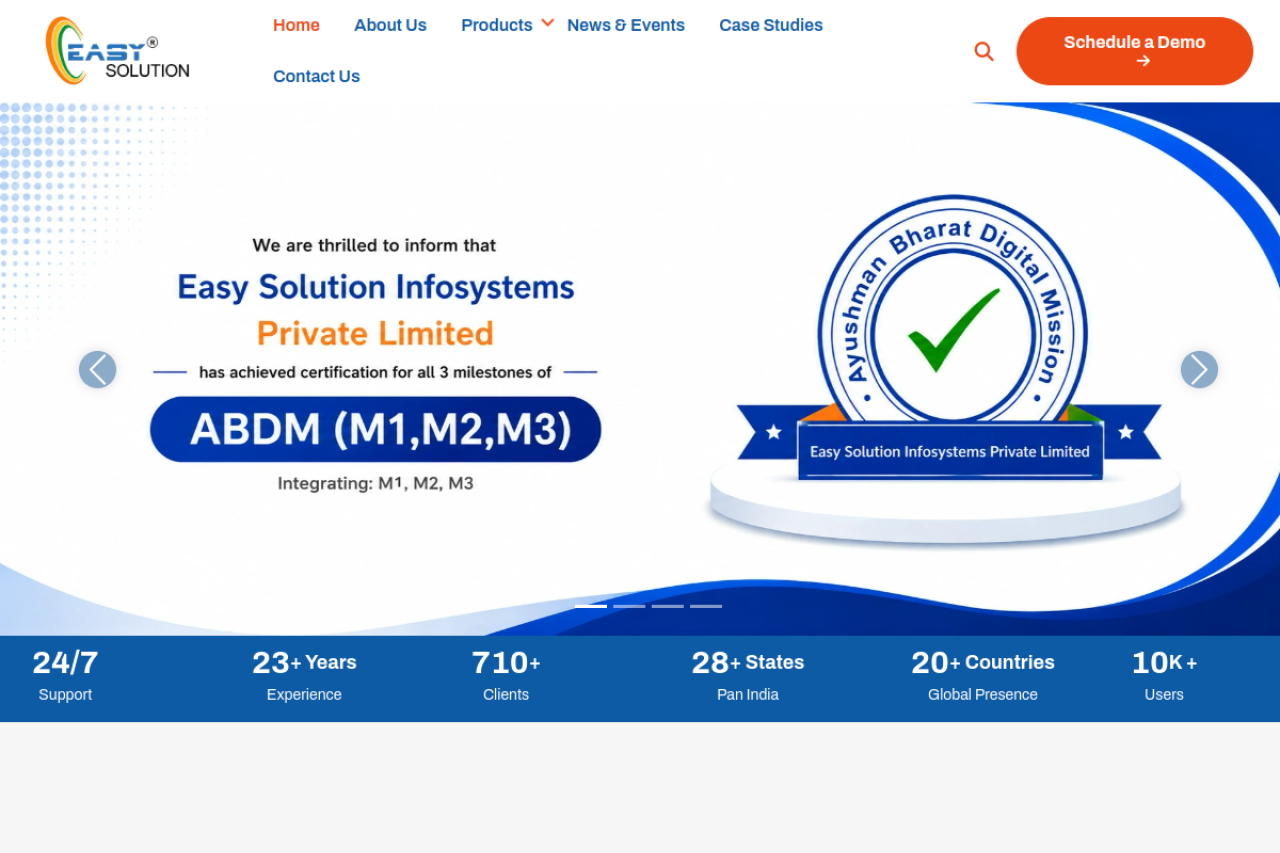
Task: Click the 28+ States Pan India stat
Action: pos(748,675)
